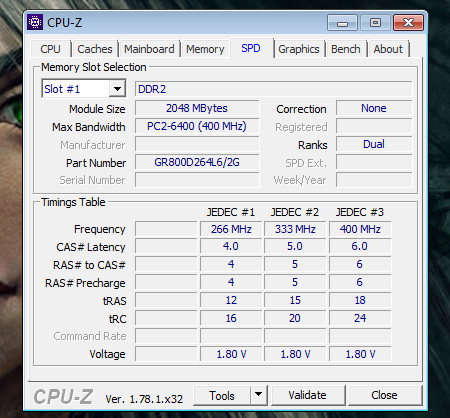
Task: Click the CAS# Latency 6.0 cell
Action: tap(360, 246)
